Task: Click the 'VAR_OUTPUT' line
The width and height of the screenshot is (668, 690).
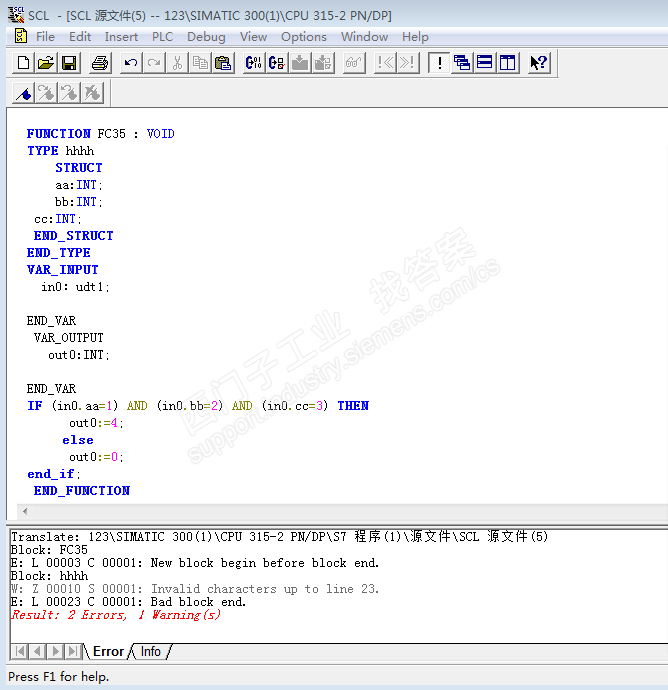Action: click(x=69, y=338)
